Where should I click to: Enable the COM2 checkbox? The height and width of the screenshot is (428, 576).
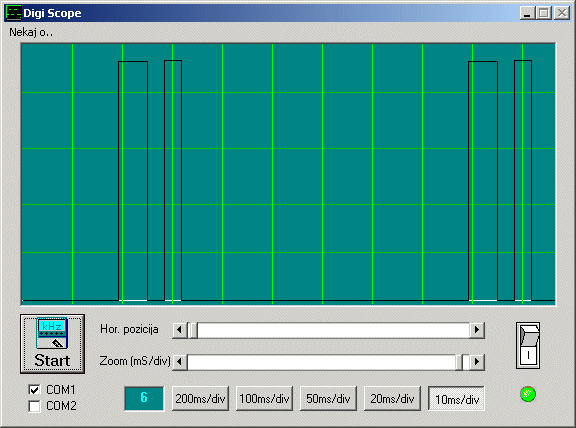tap(34, 406)
